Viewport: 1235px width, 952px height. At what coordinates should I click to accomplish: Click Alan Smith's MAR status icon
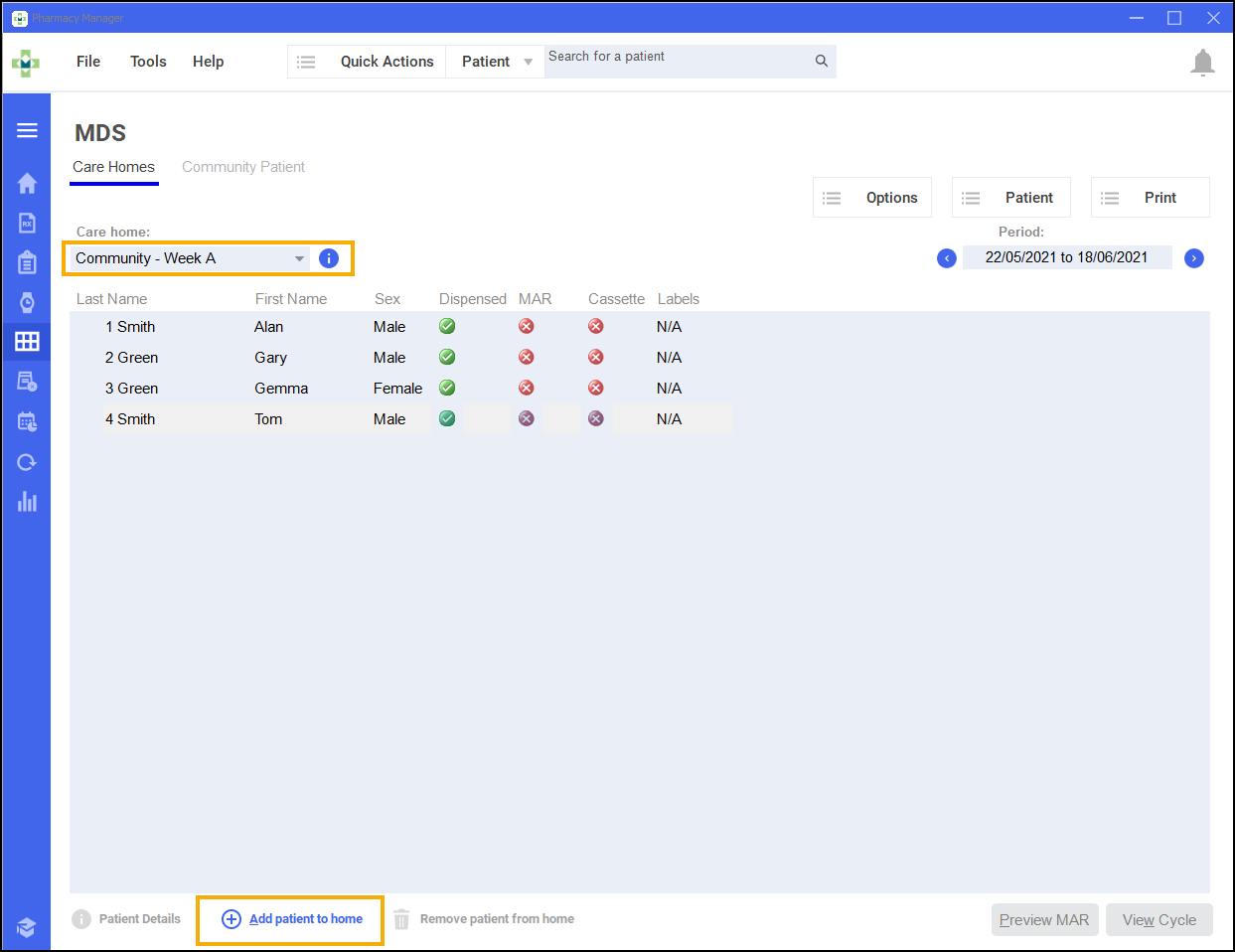pos(527,327)
